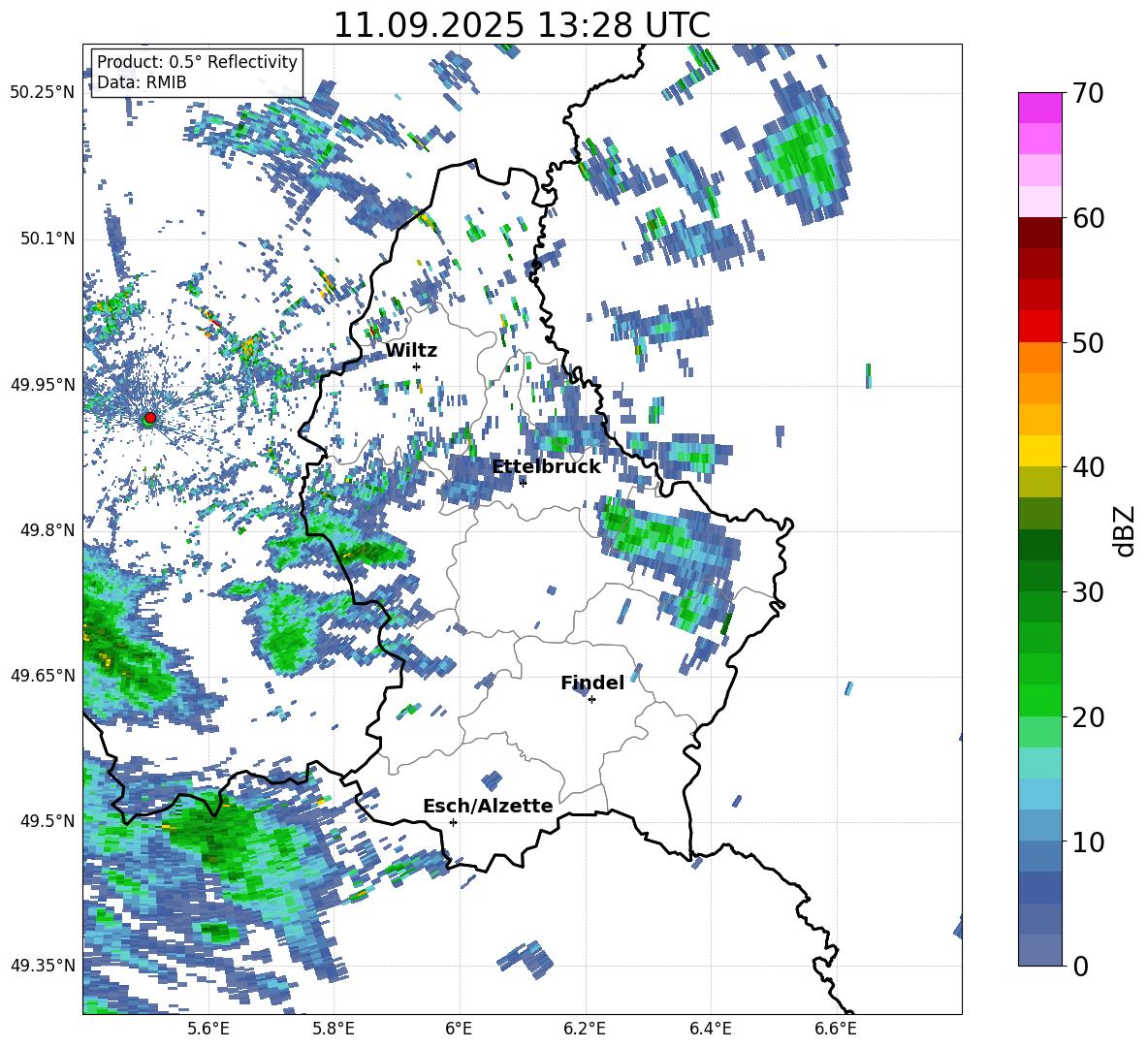Click the 49.95°N latitude label
The image size is (1148, 1048).
(x=43, y=384)
